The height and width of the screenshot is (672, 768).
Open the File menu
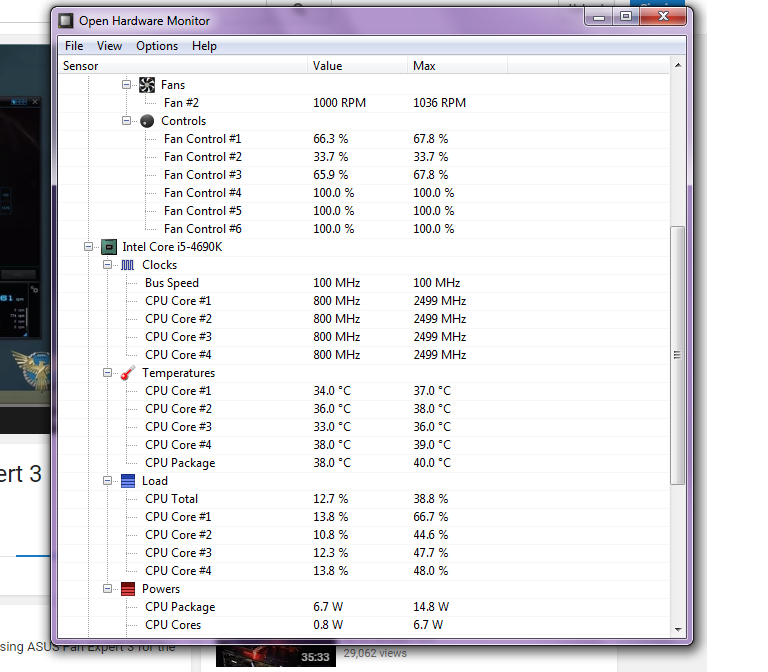(74, 46)
